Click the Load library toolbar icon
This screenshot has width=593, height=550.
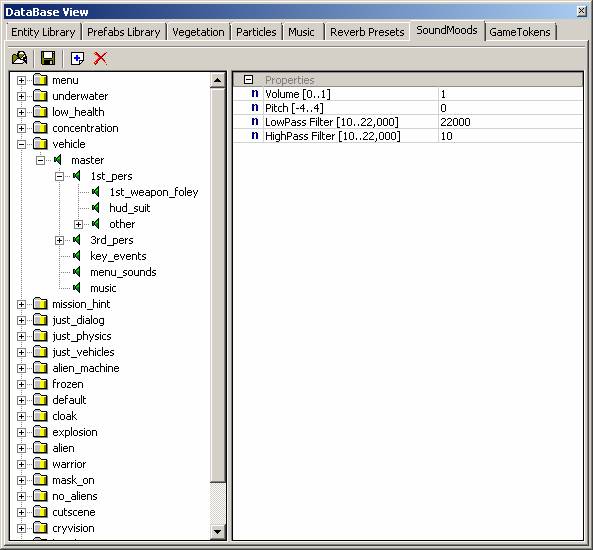pyautogui.click(x=20, y=58)
